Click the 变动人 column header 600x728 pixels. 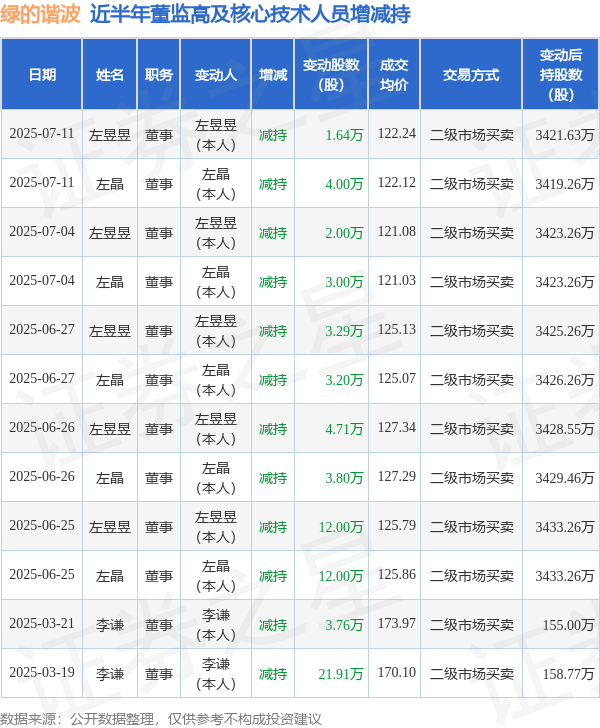click(x=216, y=75)
